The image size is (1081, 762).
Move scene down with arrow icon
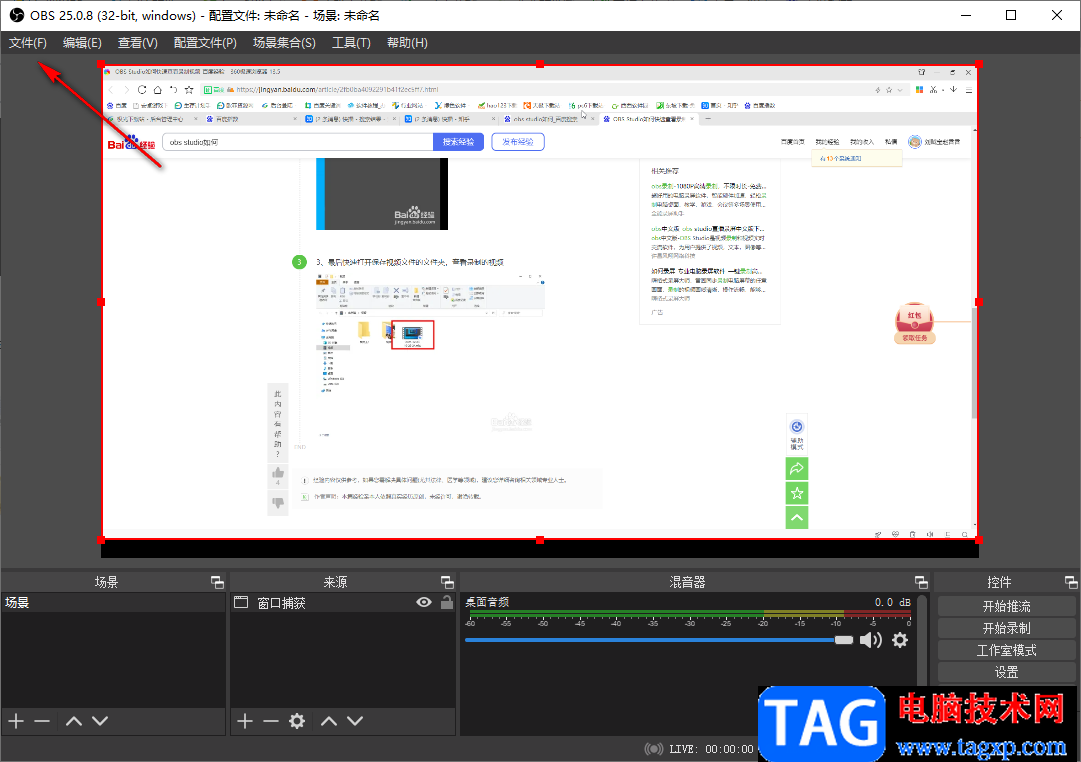100,721
